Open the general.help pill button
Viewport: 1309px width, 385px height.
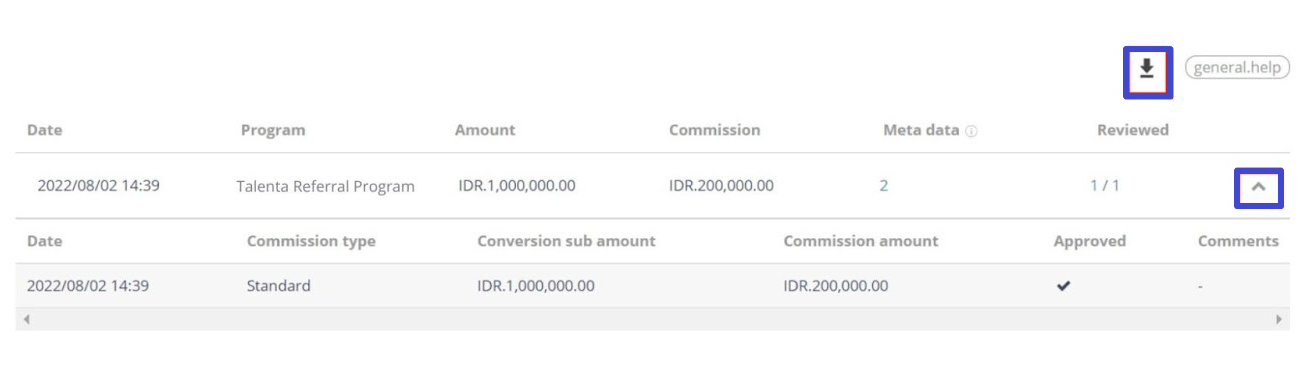coord(1237,68)
